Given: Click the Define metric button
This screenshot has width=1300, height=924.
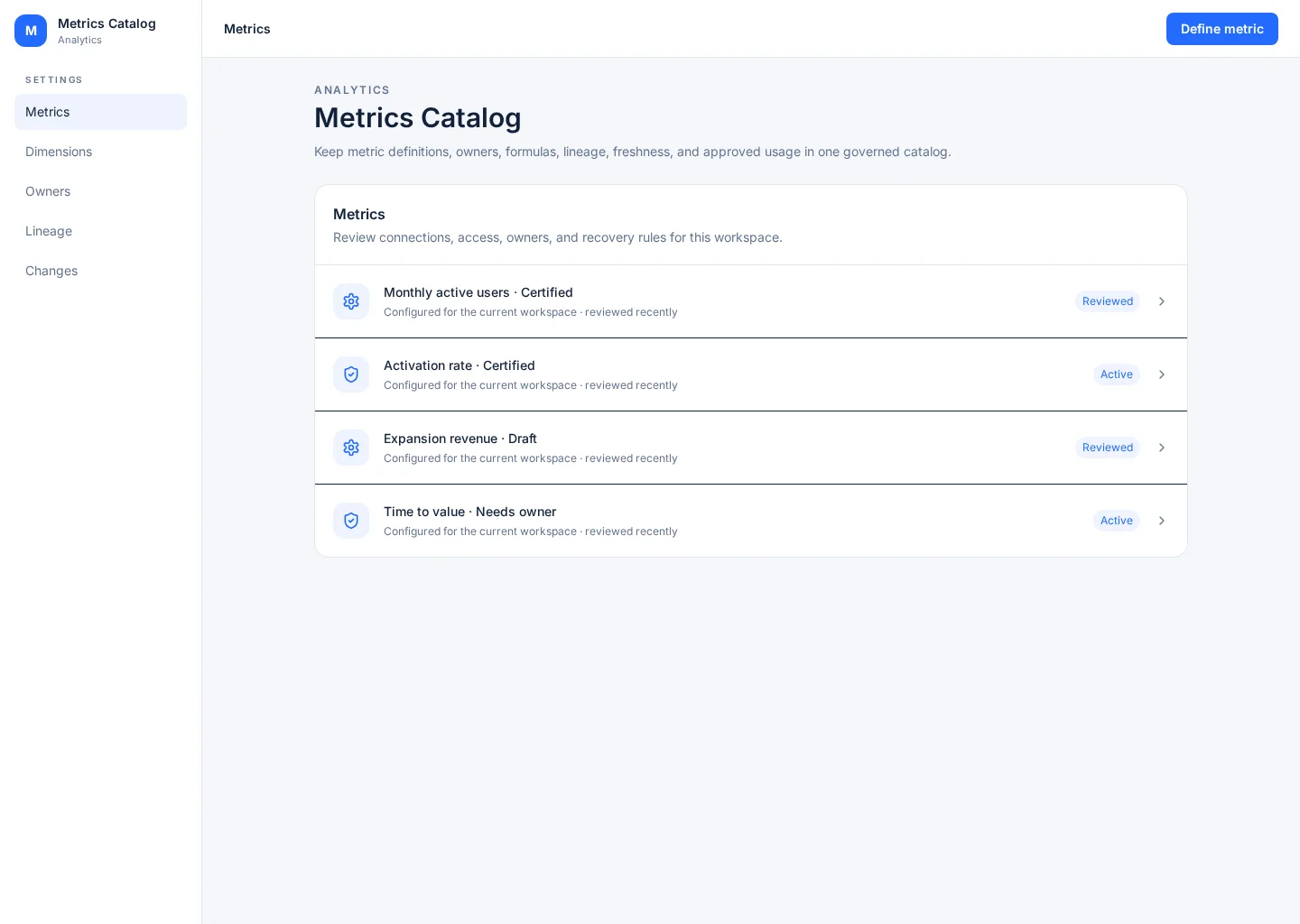Looking at the screenshot, I should 1221,29.
